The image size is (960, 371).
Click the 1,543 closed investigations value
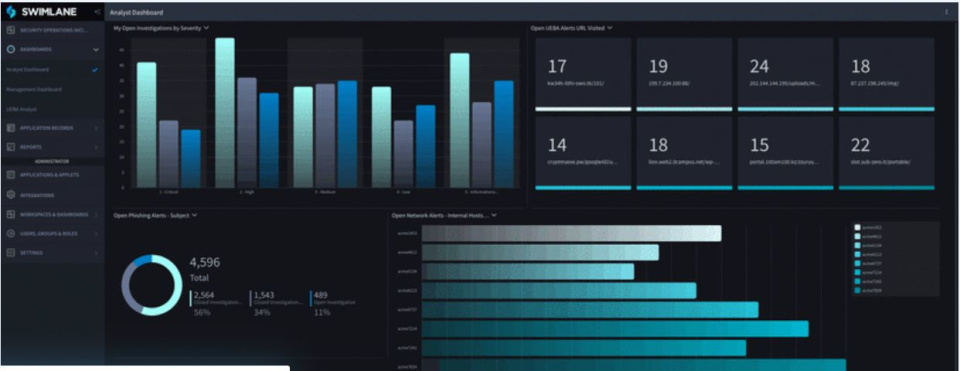pos(264,295)
